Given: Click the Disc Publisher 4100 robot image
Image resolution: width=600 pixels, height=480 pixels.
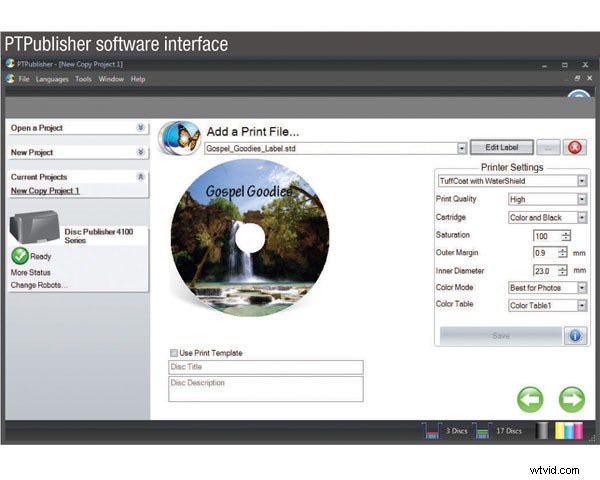Looking at the screenshot, I should pyautogui.click(x=34, y=228).
